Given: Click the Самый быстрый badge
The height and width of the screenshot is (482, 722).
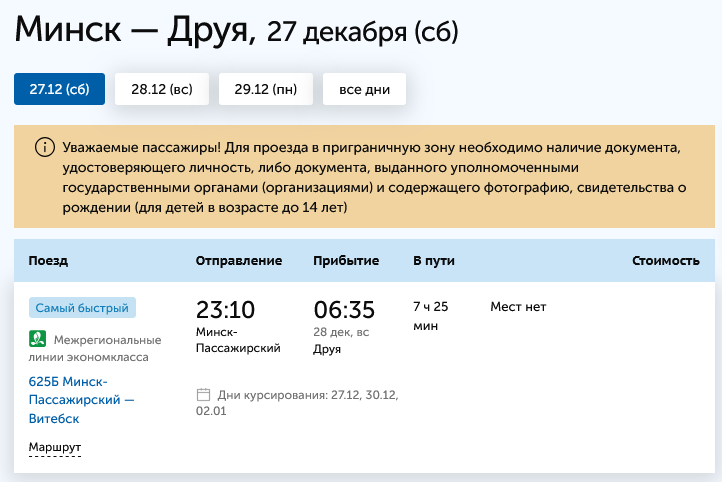Looking at the screenshot, I should point(82,308).
